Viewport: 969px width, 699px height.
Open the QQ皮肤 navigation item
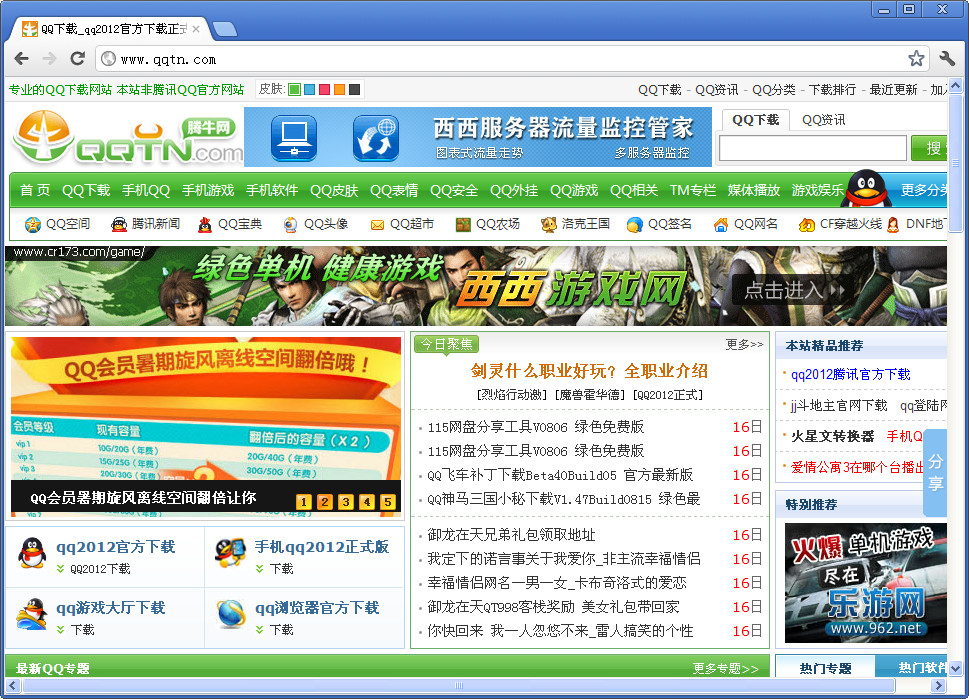[334, 190]
